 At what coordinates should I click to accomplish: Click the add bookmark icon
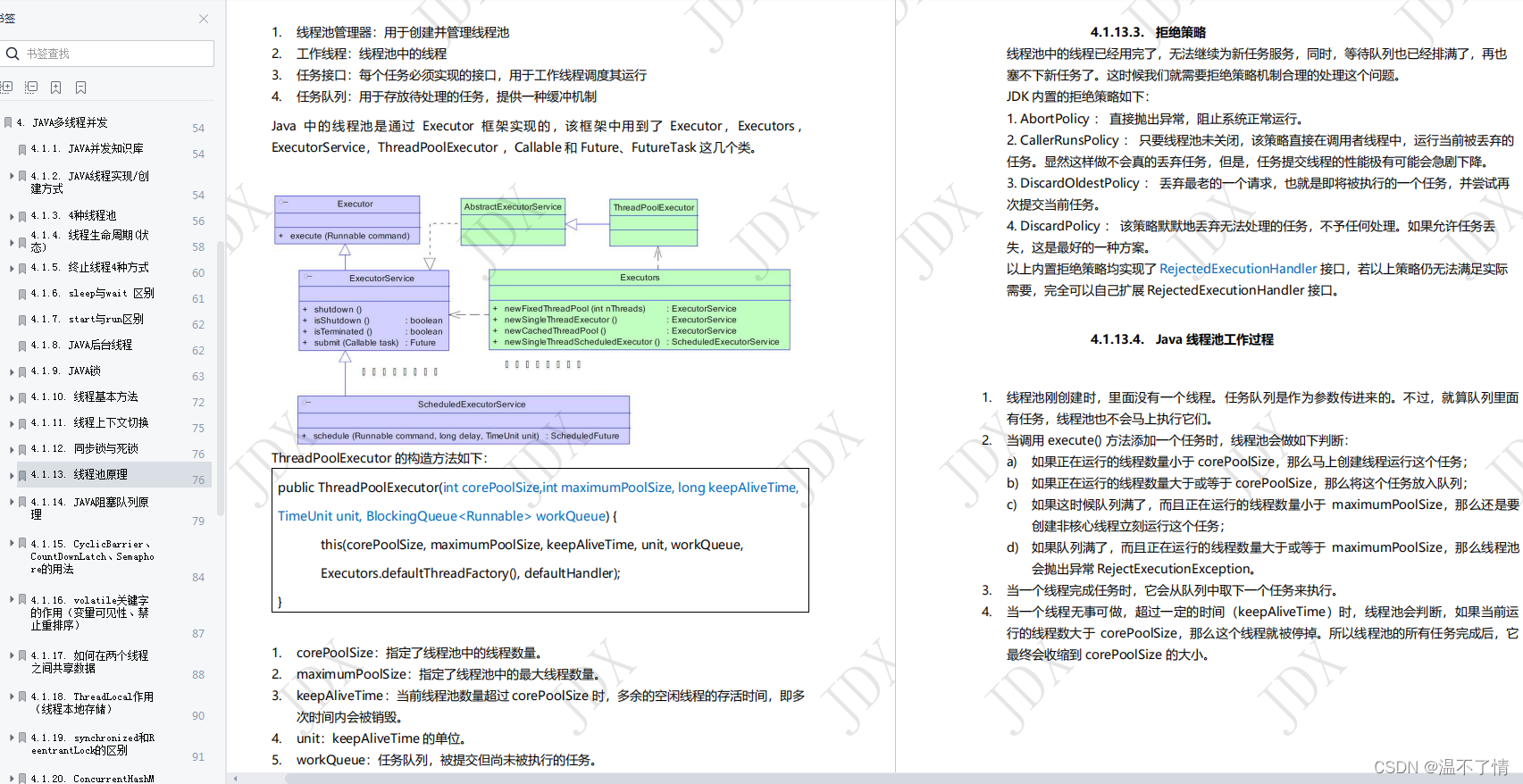coord(56,88)
